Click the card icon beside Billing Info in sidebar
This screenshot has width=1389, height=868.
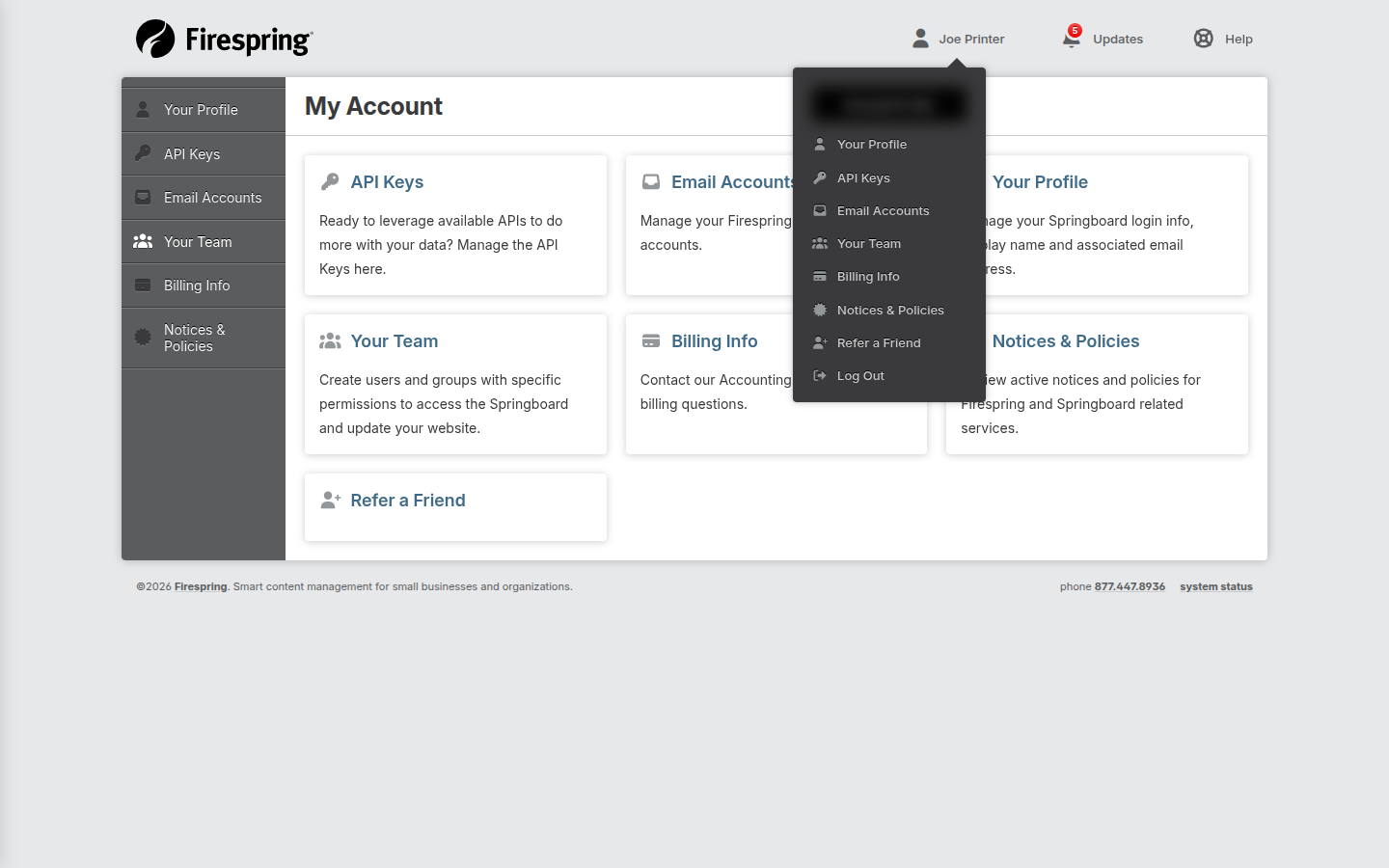click(143, 285)
